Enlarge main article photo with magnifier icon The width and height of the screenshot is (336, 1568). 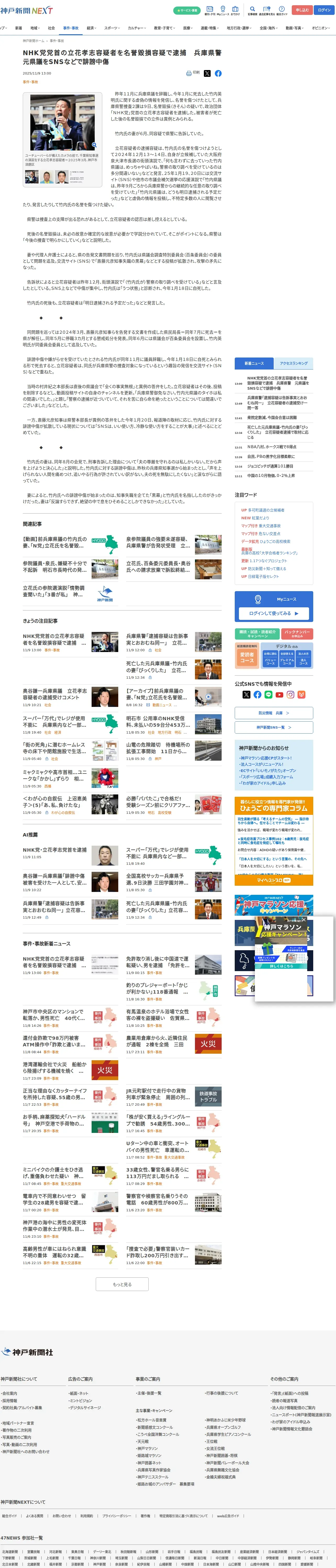(94, 145)
